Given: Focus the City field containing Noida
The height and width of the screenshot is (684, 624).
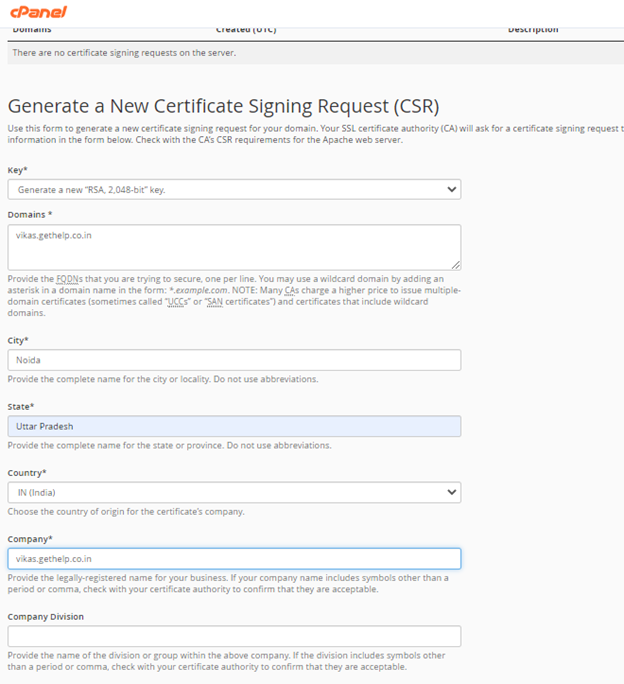Looking at the screenshot, I should pos(234,360).
